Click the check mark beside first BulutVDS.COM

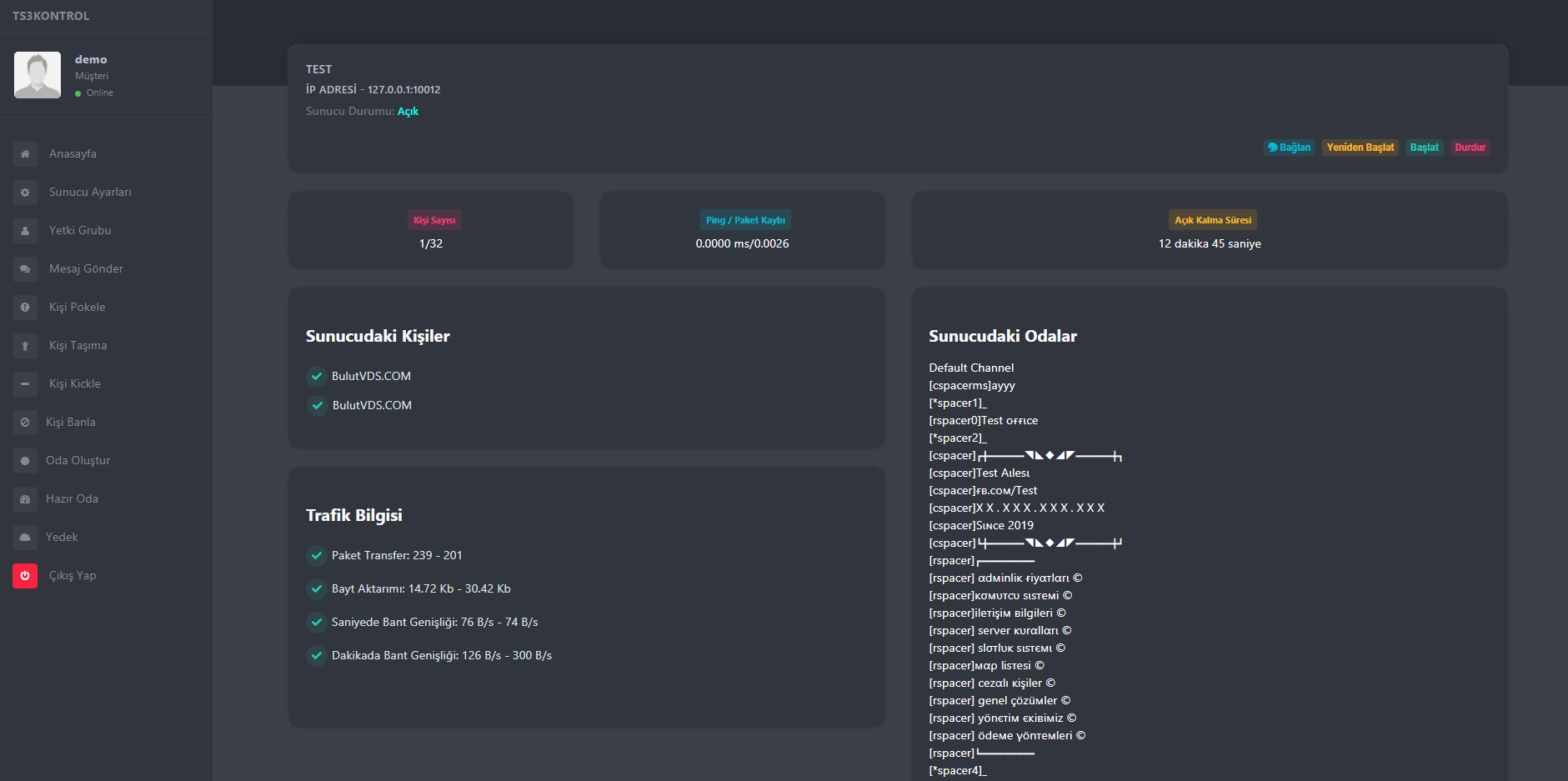(x=317, y=377)
